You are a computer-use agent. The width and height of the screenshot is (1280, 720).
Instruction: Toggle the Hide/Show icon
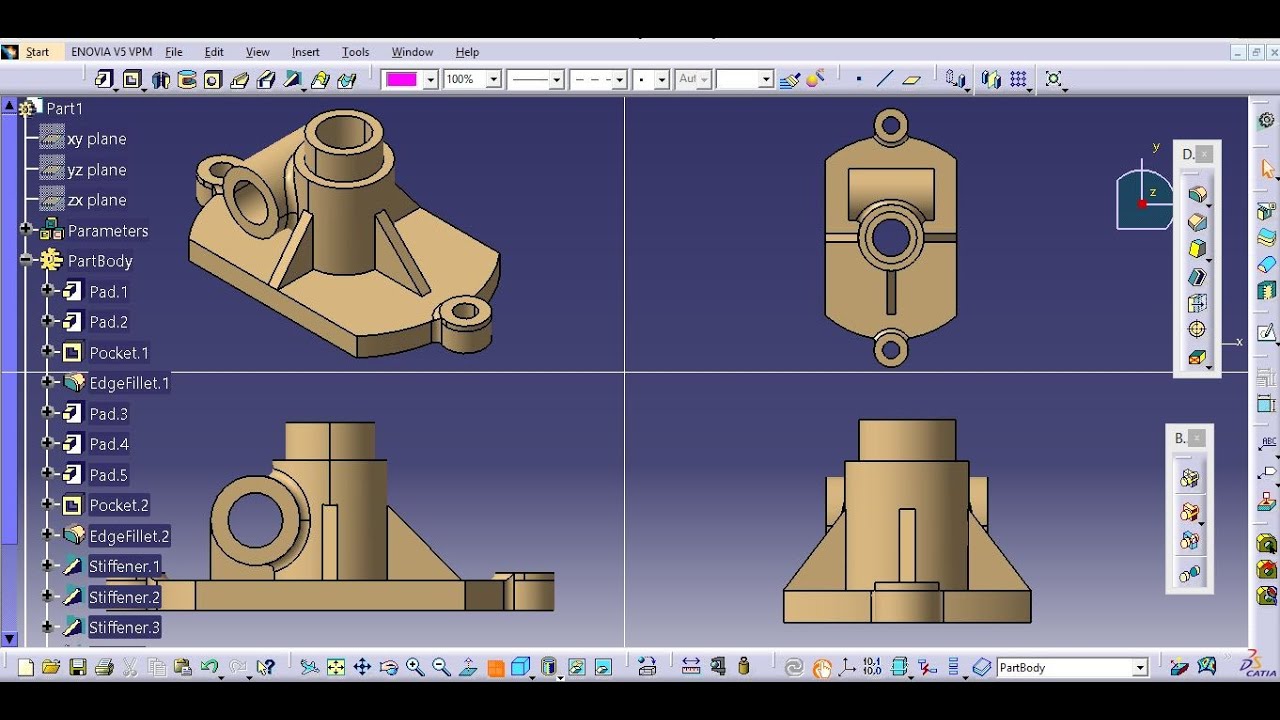tap(577, 667)
